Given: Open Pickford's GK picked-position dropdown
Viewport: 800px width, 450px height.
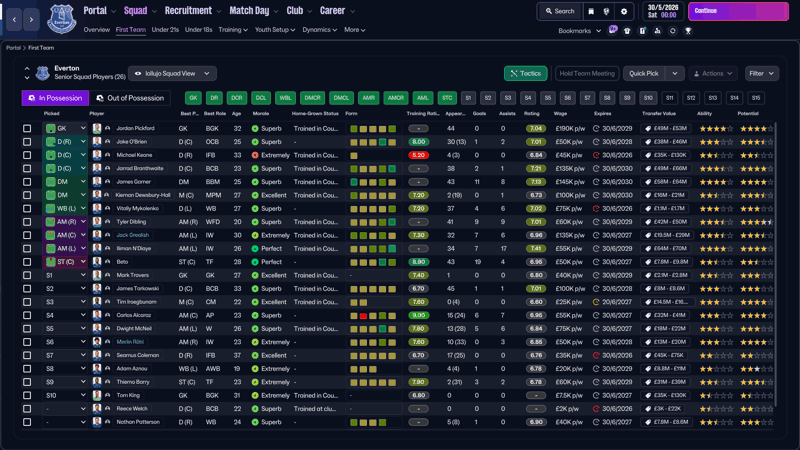Looking at the screenshot, I should (65, 129).
